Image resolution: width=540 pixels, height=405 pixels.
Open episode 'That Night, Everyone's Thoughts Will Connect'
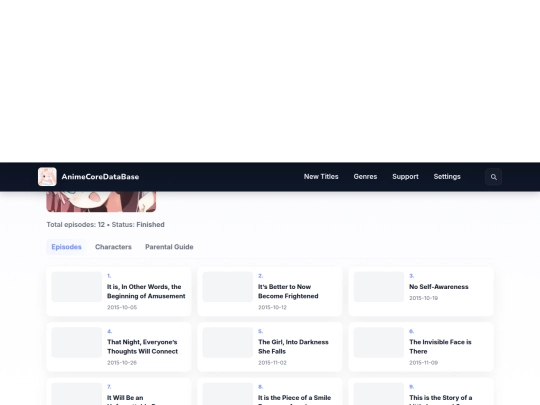[x=142, y=347]
